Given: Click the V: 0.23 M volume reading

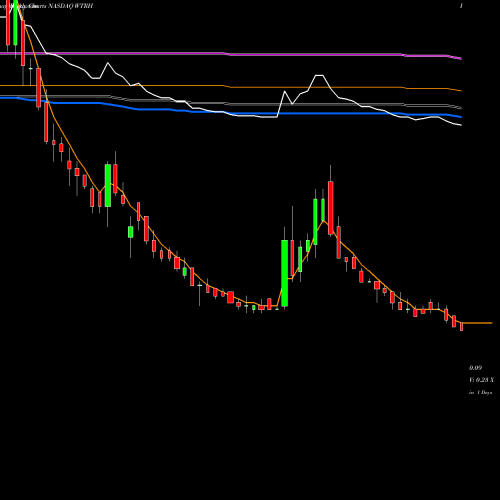Looking at the screenshot, I should (x=481, y=380).
